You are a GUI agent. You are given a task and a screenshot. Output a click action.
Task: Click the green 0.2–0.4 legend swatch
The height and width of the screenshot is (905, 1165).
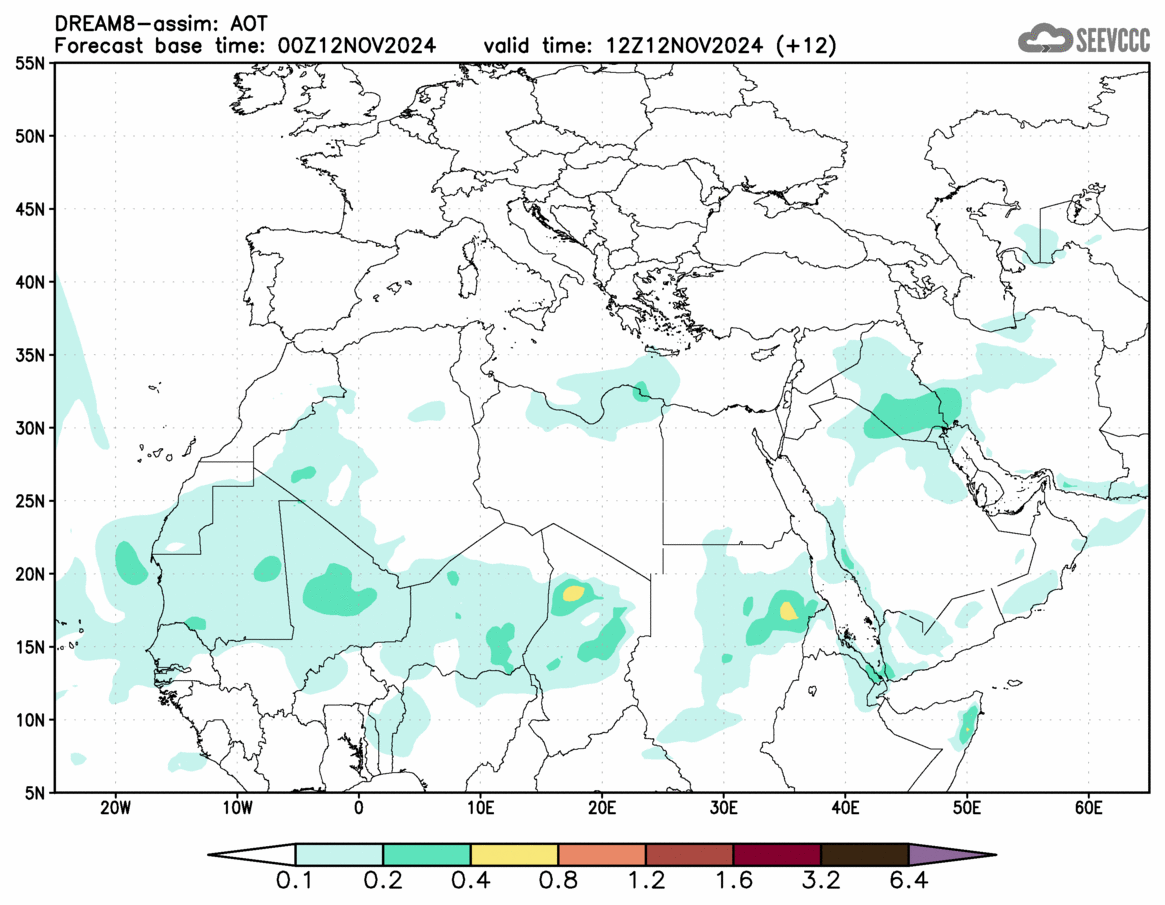pyautogui.click(x=426, y=854)
